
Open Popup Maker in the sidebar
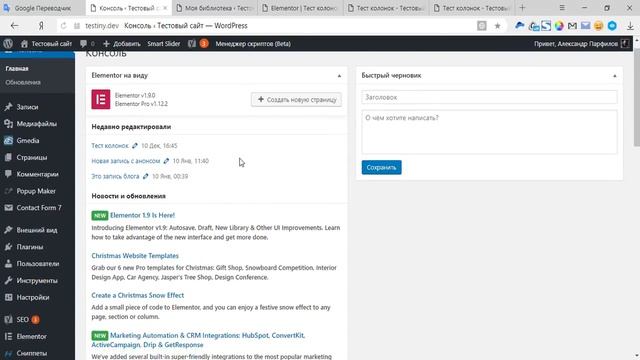(x=37, y=191)
